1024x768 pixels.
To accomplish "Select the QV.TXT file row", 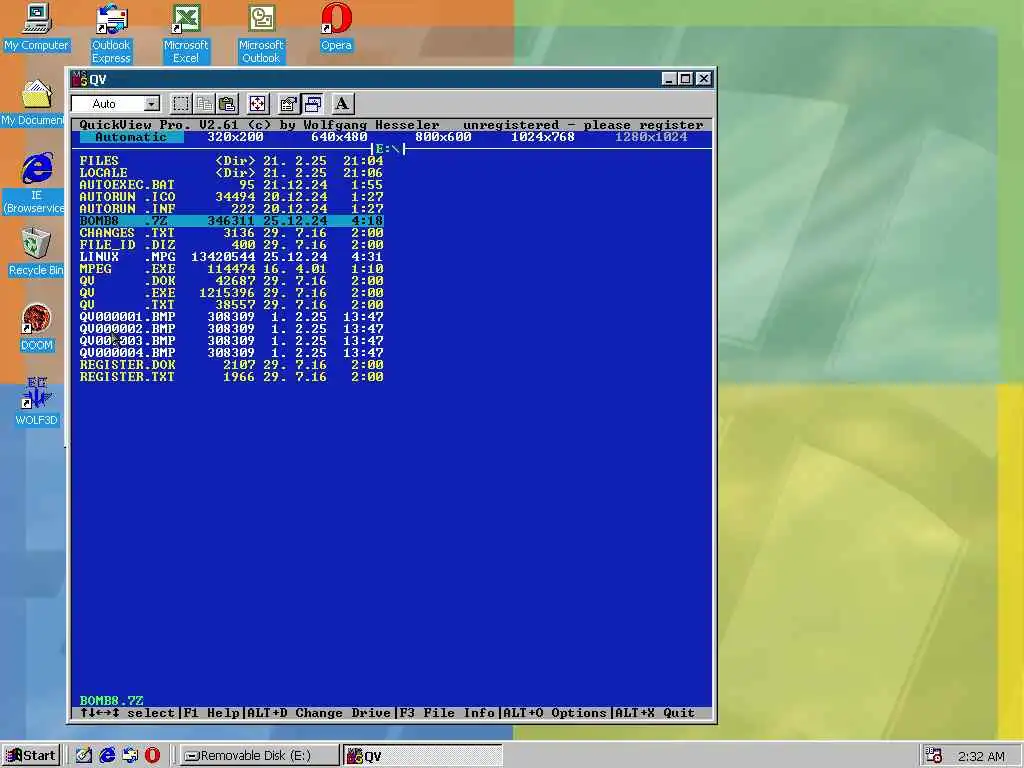I will 231,304.
